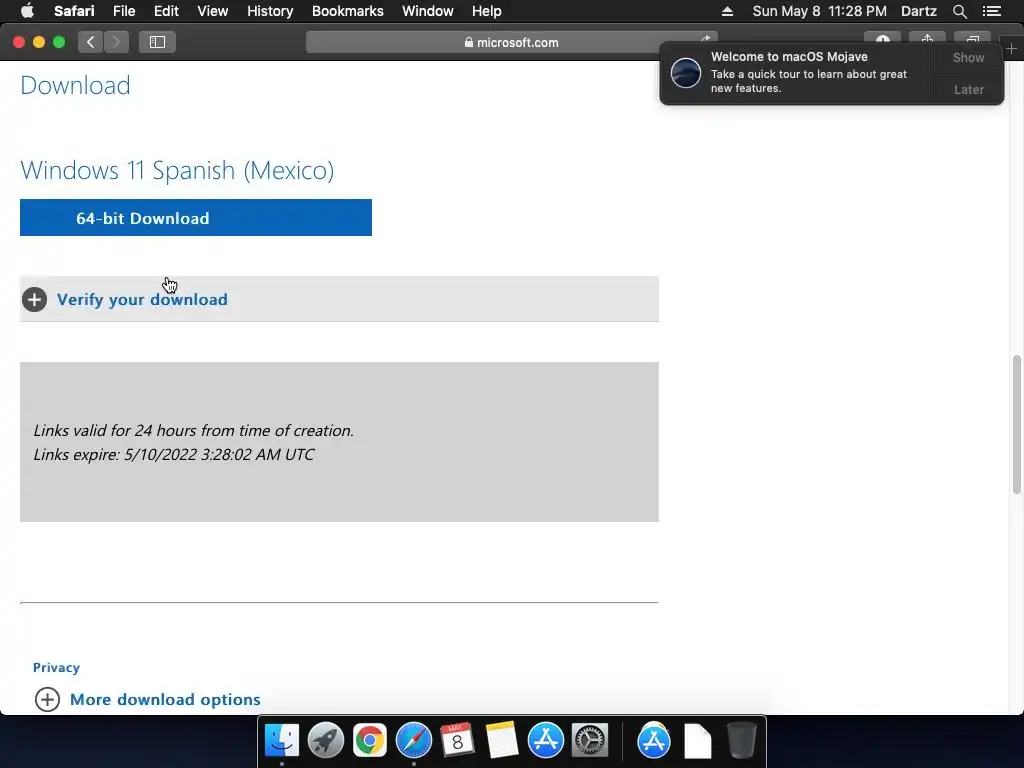Viewport: 1024px width, 768px height.
Task: Click the Safari forward arrow button
Action: 116,42
